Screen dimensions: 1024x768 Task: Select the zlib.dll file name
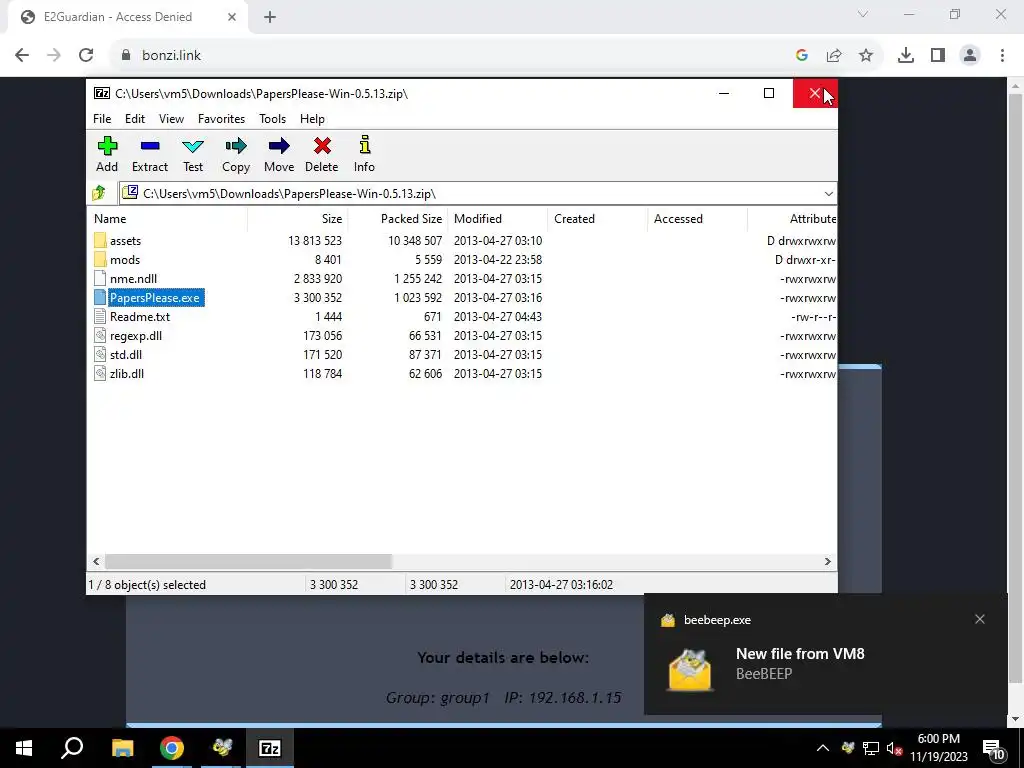[x=127, y=374]
